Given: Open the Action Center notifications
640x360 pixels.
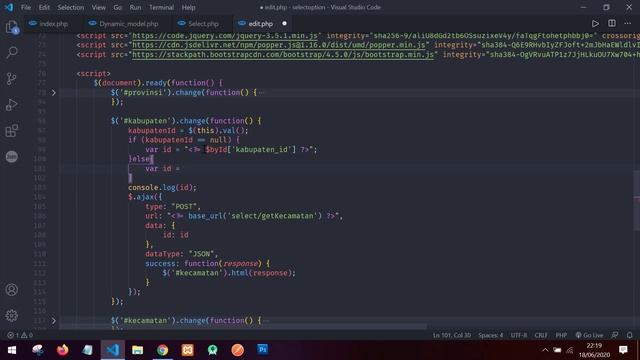Looking at the screenshot, I should click(x=623, y=350).
